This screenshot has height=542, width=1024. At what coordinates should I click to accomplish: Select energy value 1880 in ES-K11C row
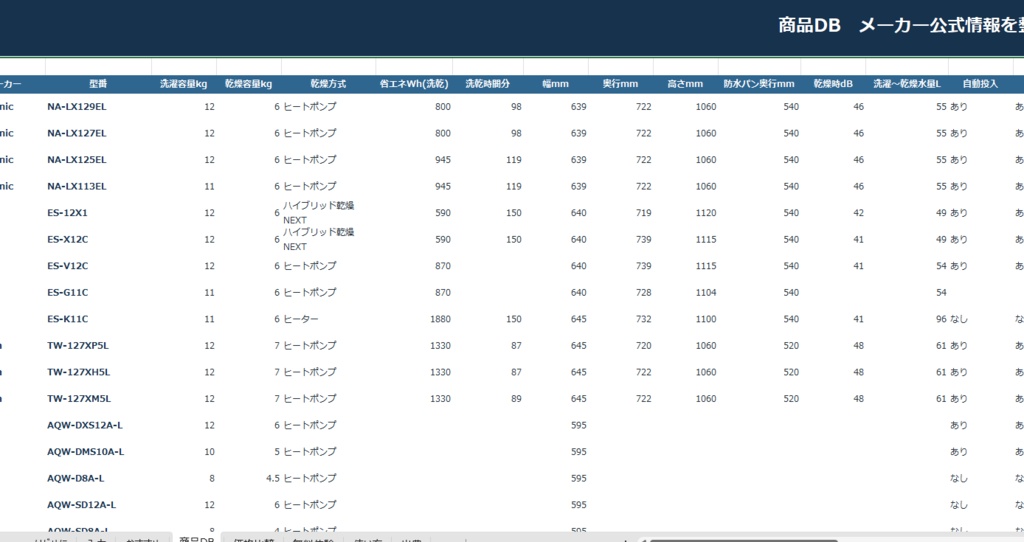pyautogui.click(x=440, y=319)
